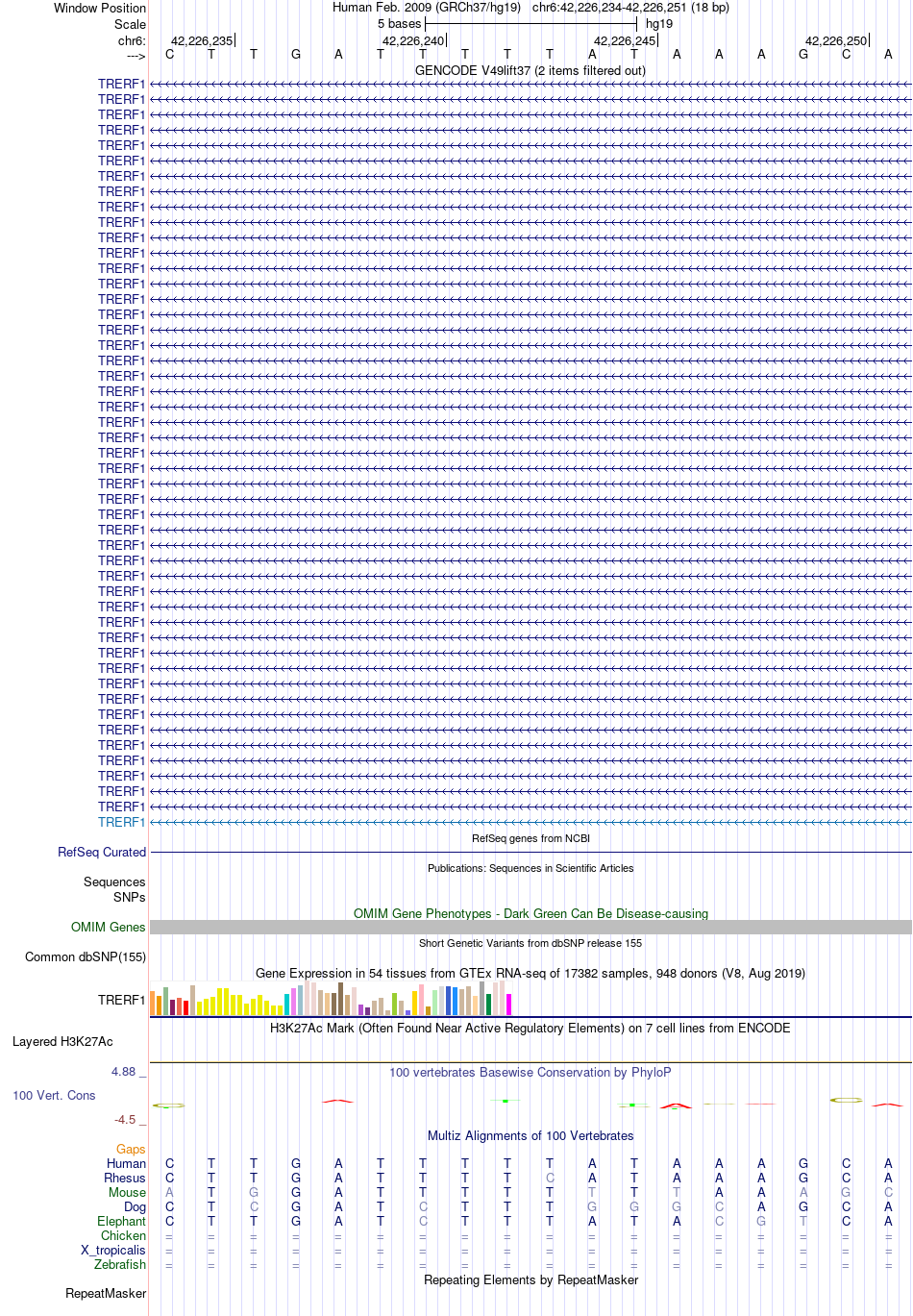The image size is (913, 1316).
Task: Open the Layered H3K27Ac track label
Action: [62, 1041]
